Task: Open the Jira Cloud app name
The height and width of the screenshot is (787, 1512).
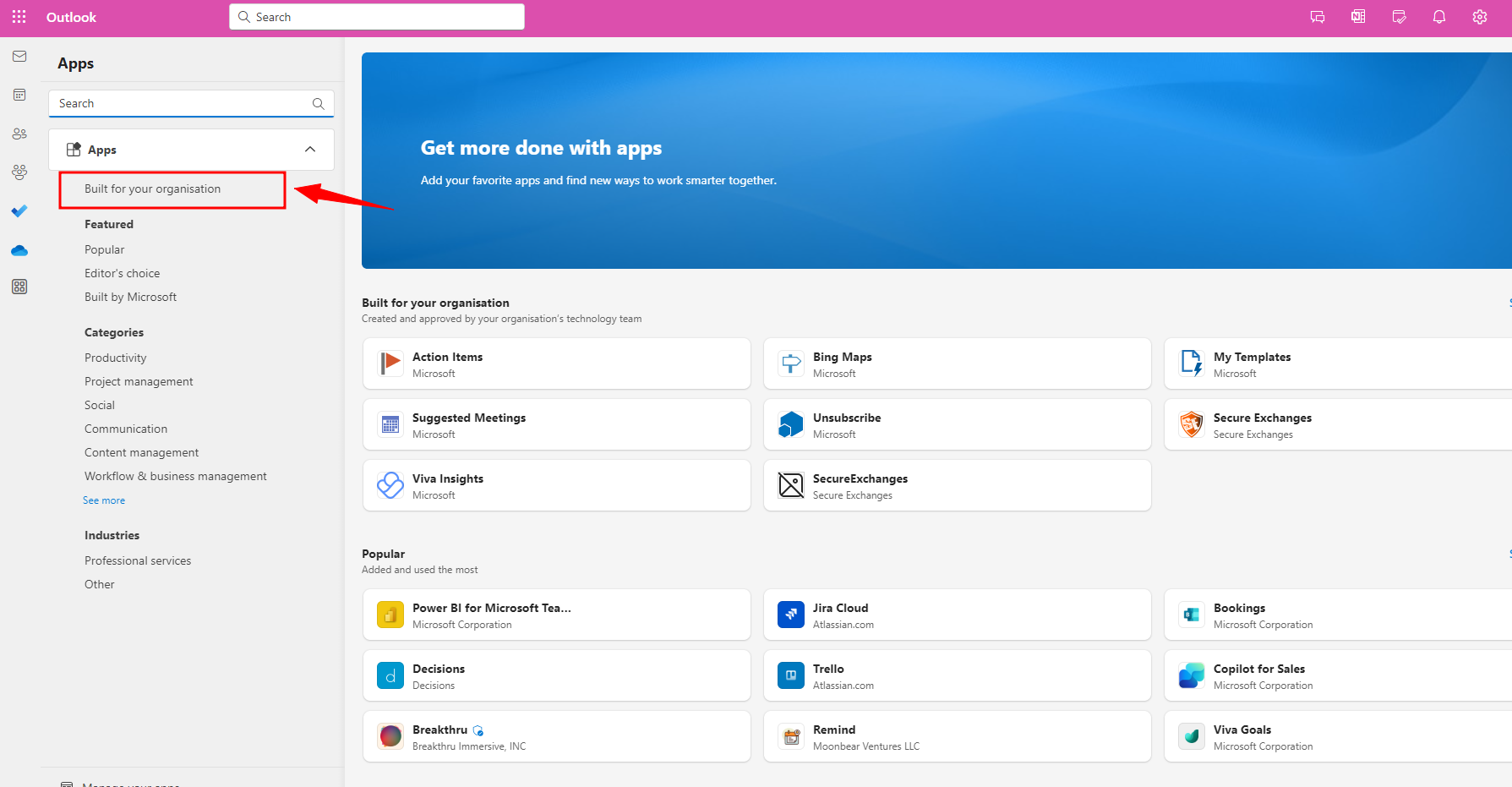Action: point(840,609)
